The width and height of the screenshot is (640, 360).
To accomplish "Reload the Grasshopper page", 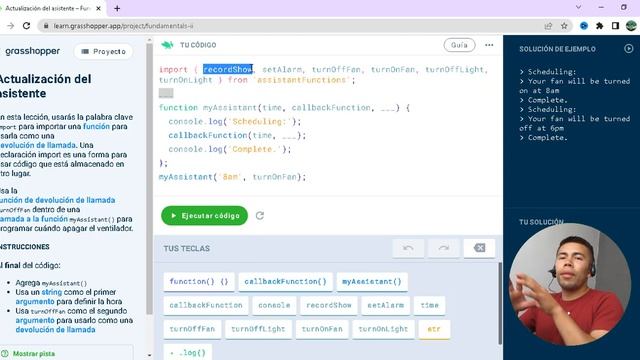I will pos(27,26).
